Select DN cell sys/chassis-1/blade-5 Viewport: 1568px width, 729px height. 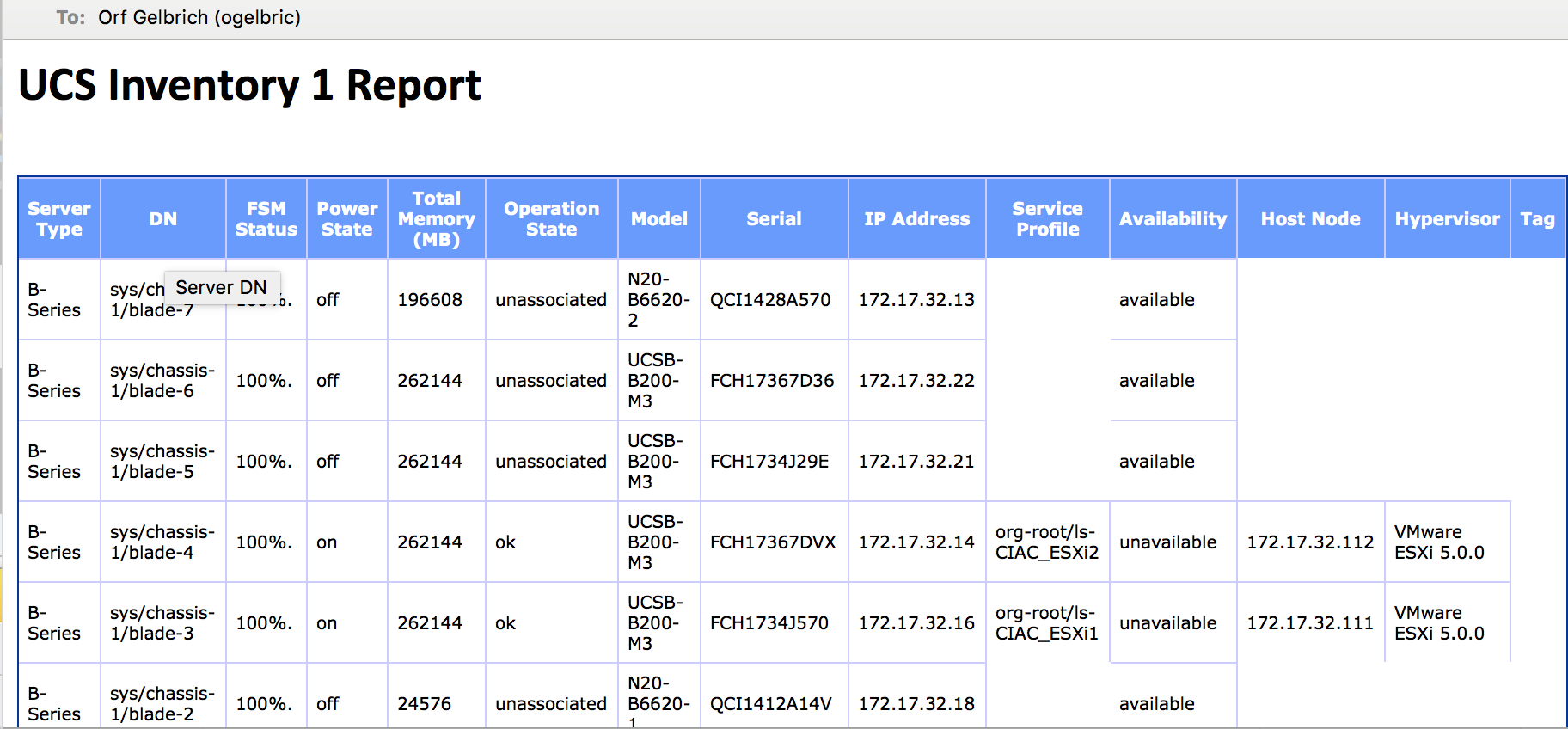162,461
